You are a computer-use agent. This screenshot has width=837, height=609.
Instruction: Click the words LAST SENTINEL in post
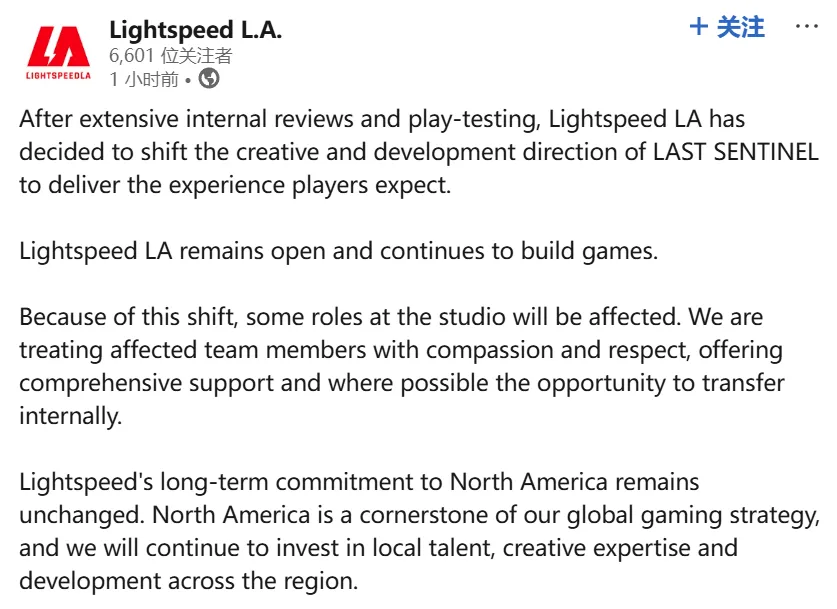coord(736,152)
